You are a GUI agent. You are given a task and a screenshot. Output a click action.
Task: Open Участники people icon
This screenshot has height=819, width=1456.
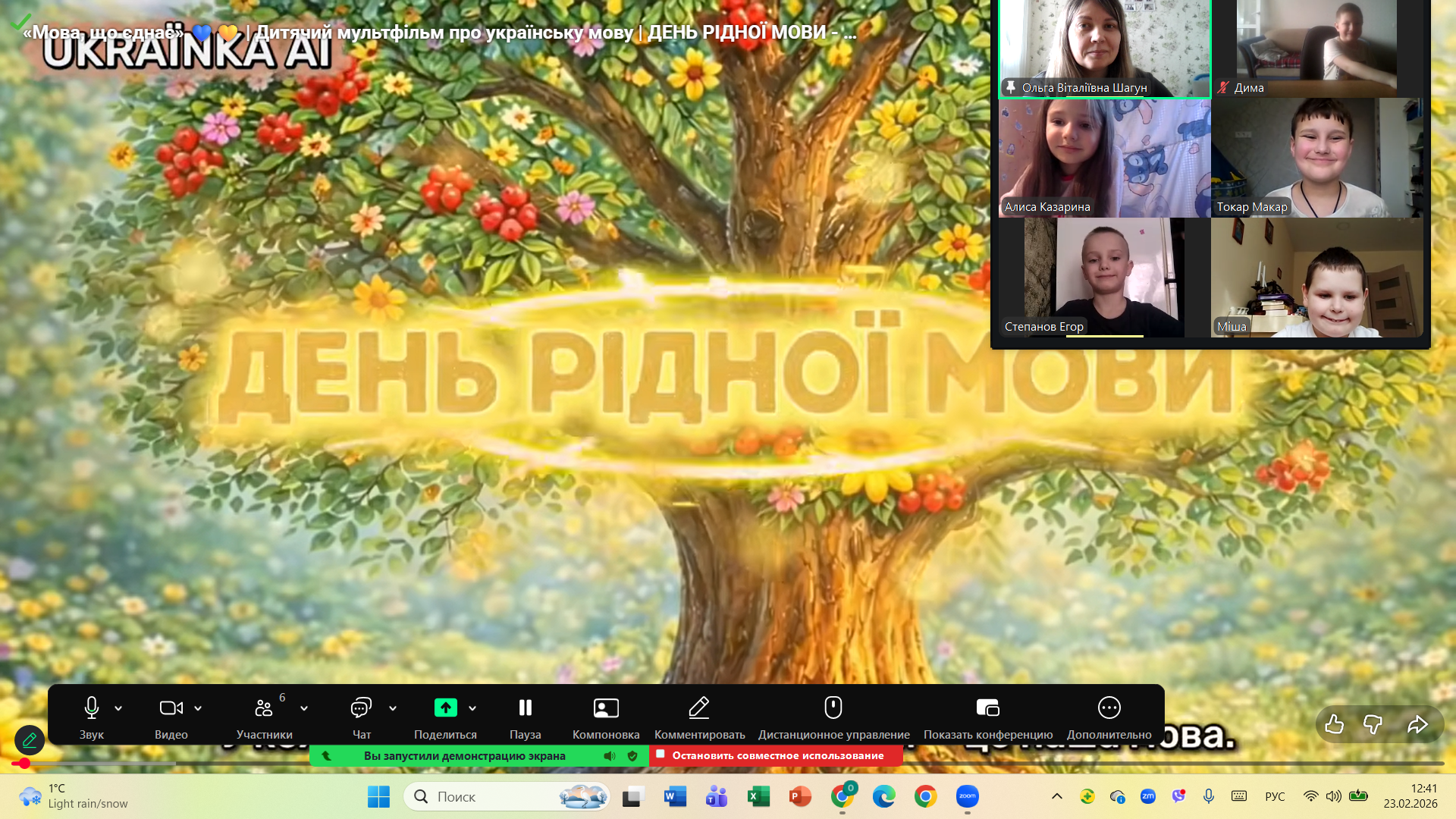(x=263, y=708)
